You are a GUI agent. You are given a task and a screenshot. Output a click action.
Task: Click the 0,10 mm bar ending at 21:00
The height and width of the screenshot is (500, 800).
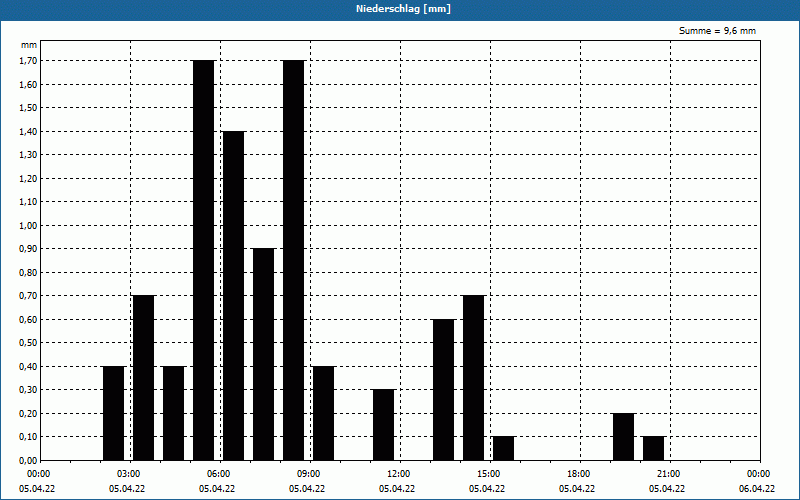click(654, 448)
